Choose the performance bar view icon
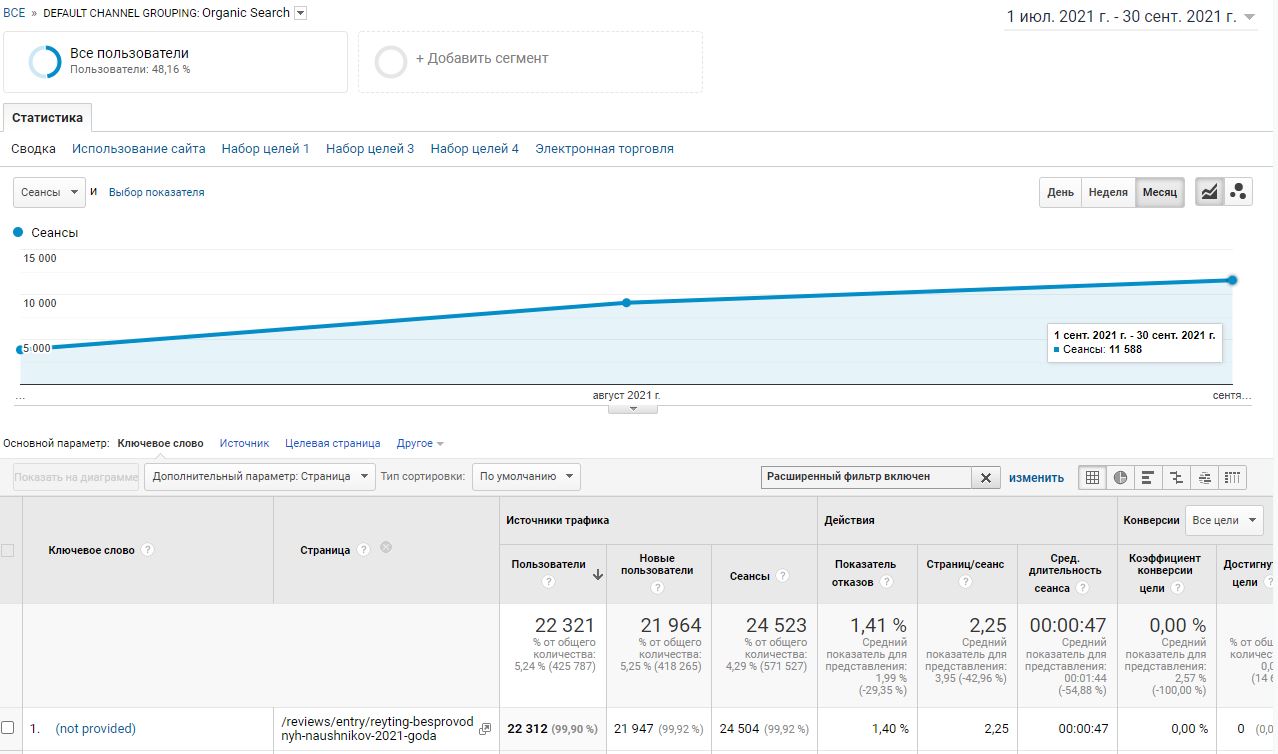 (x=1148, y=478)
